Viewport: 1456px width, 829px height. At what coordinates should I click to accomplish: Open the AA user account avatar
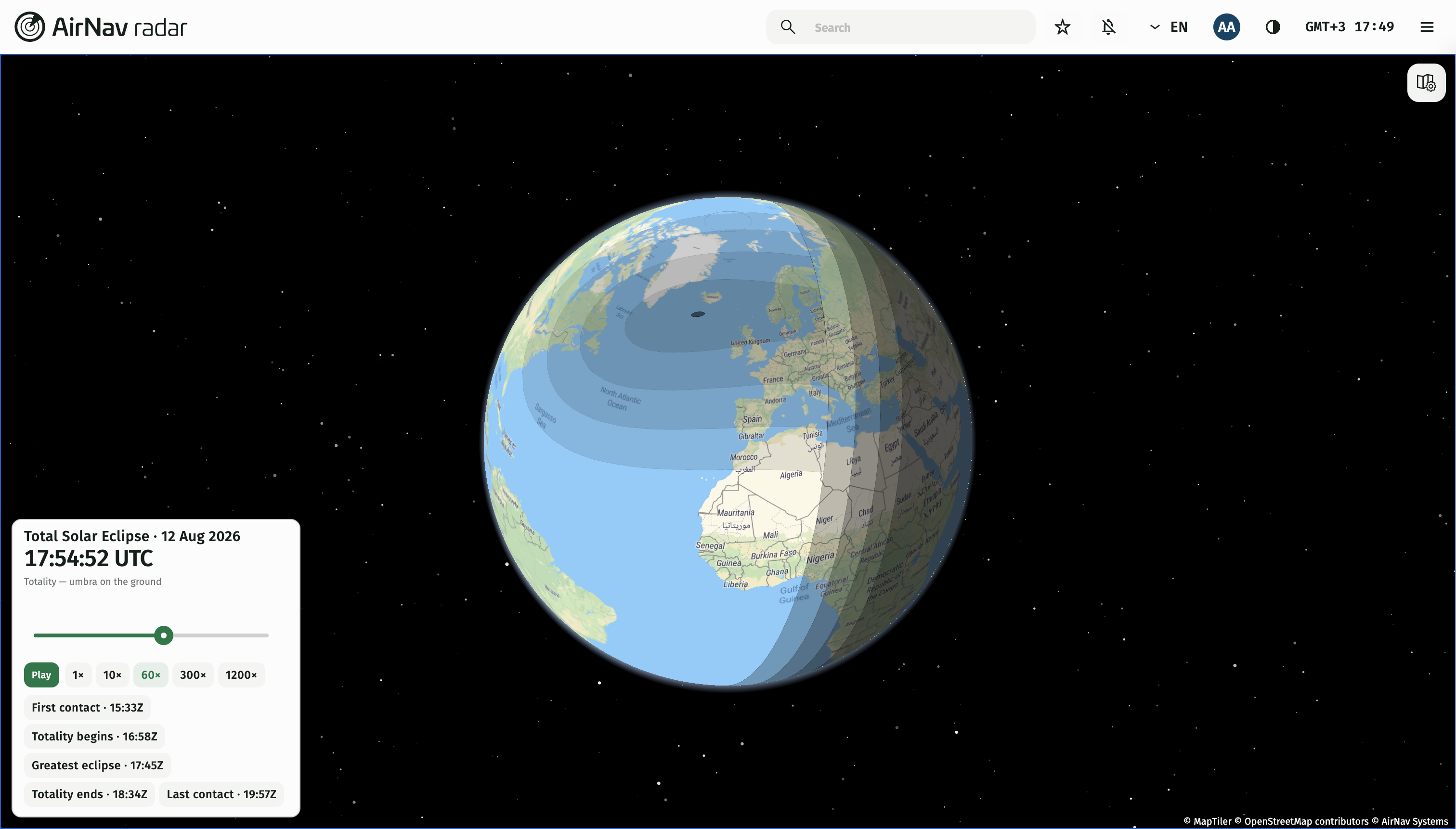(1226, 27)
